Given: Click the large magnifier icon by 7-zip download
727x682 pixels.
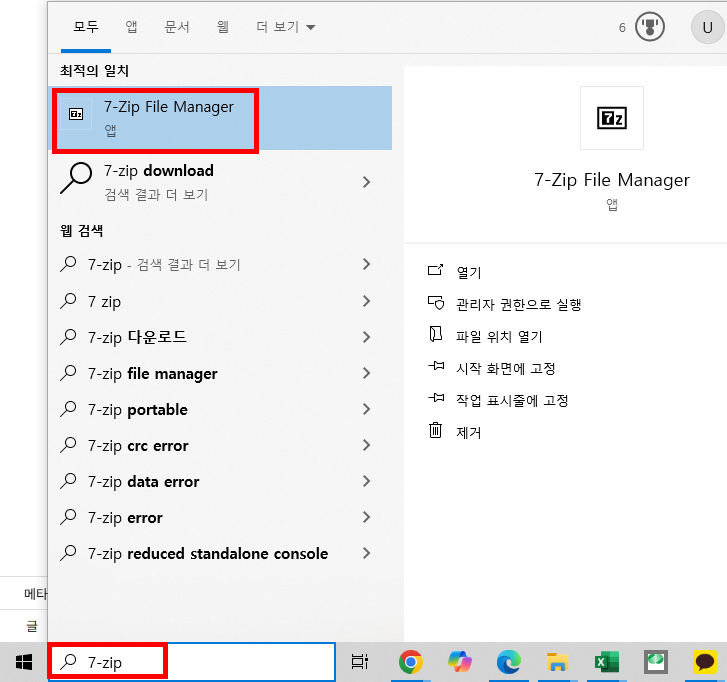Looking at the screenshot, I should point(76,178).
